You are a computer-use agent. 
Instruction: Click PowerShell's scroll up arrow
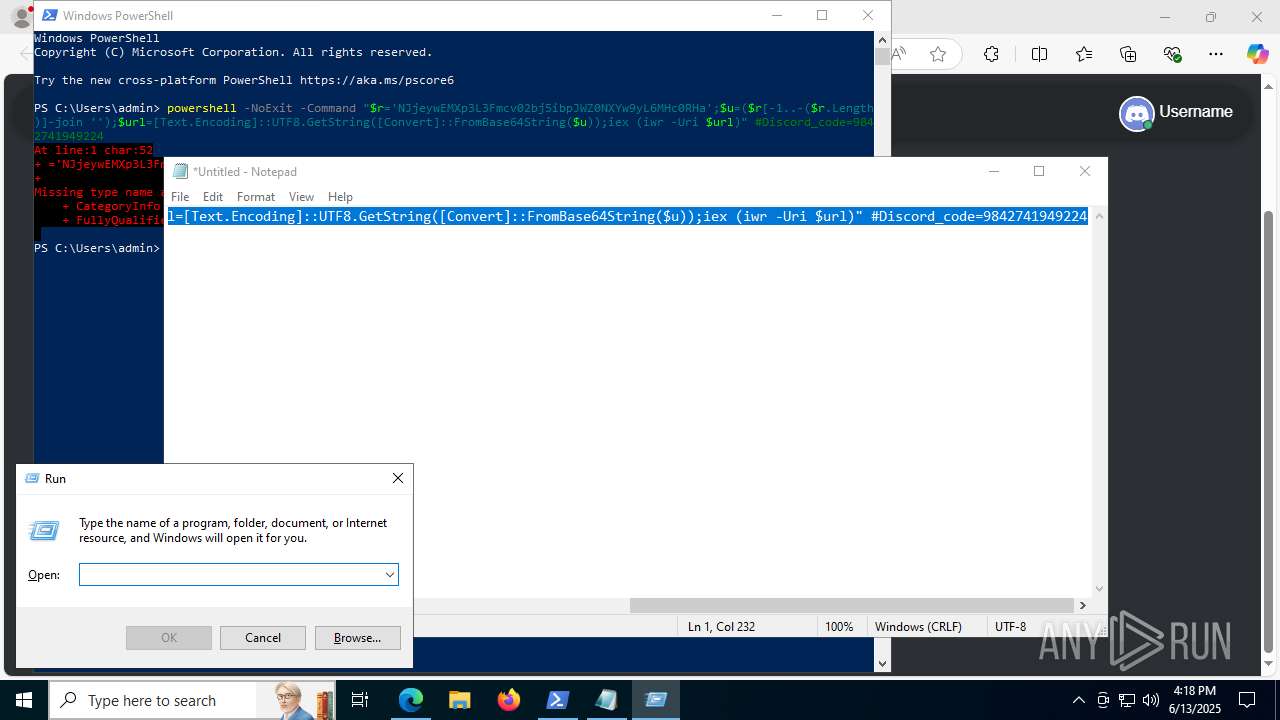(882, 39)
